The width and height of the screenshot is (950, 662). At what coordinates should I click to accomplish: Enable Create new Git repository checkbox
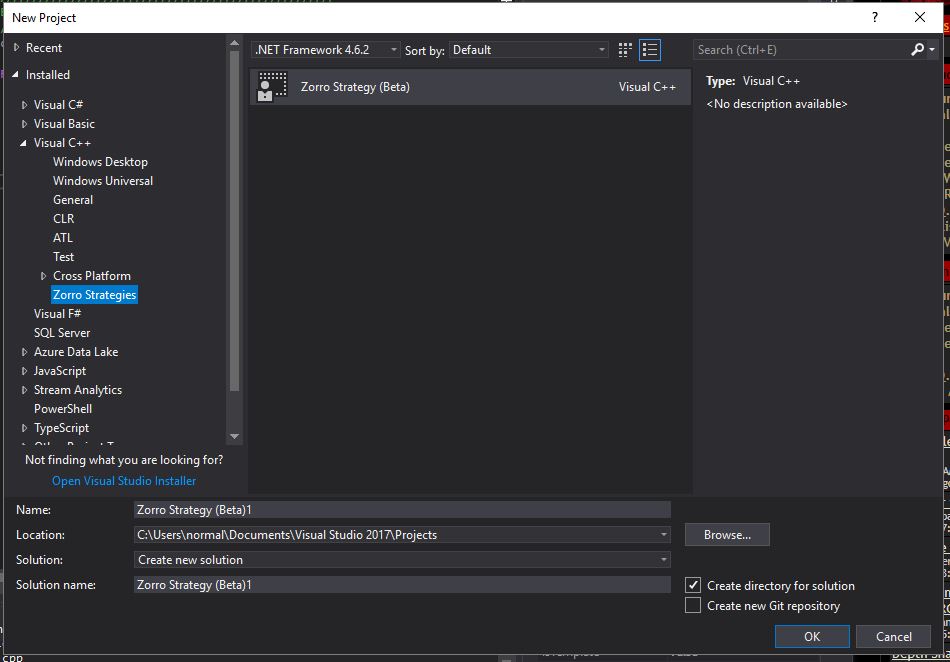(693, 605)
